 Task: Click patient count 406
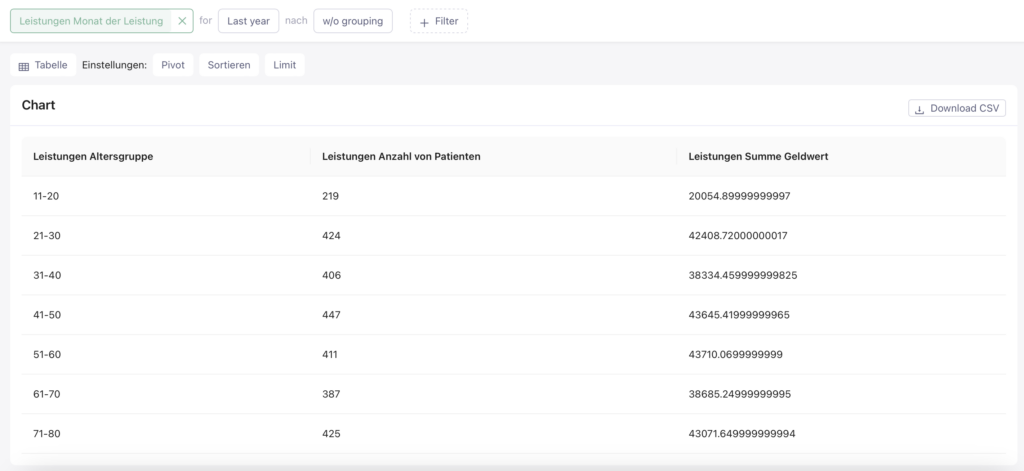pos(331,276)
